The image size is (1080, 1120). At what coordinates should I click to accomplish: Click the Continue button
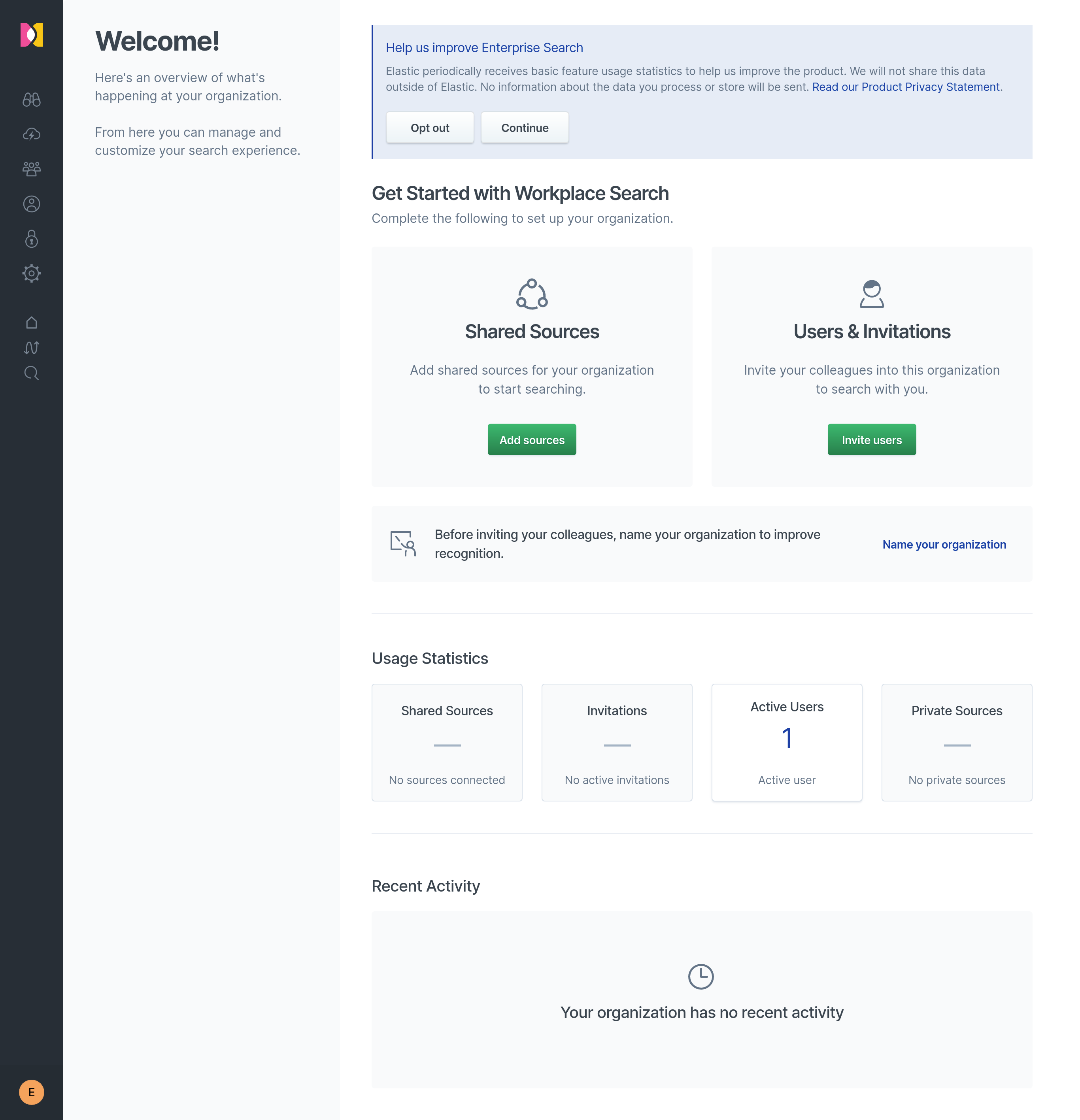[524, 128]
